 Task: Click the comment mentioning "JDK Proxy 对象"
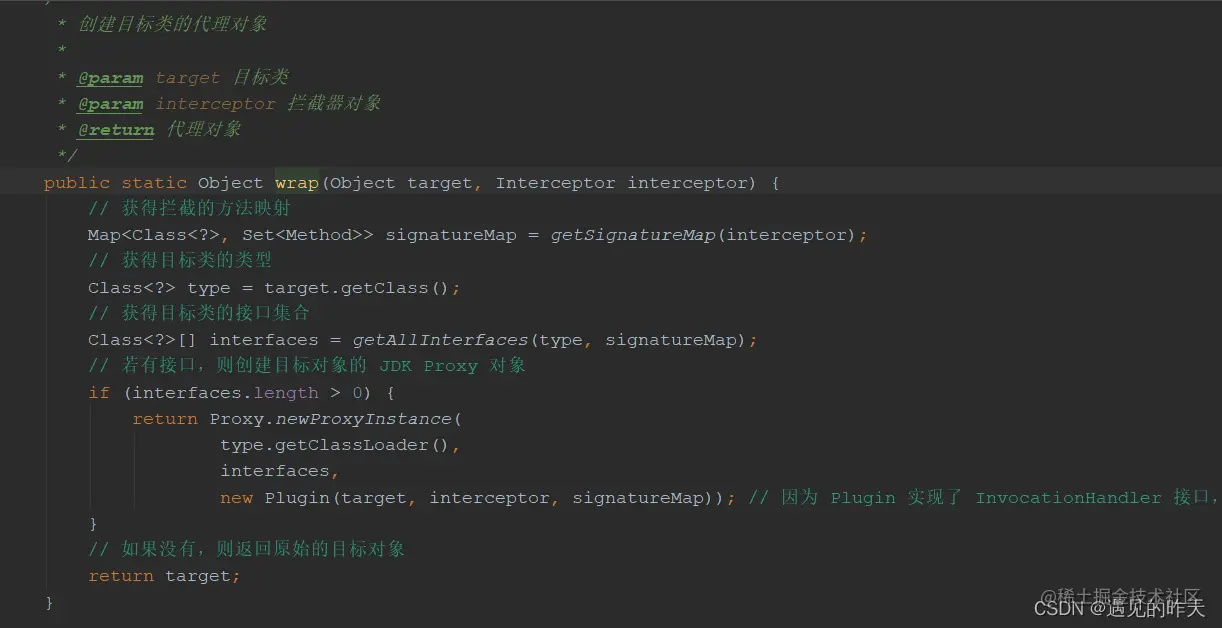(x=307, y=365)
